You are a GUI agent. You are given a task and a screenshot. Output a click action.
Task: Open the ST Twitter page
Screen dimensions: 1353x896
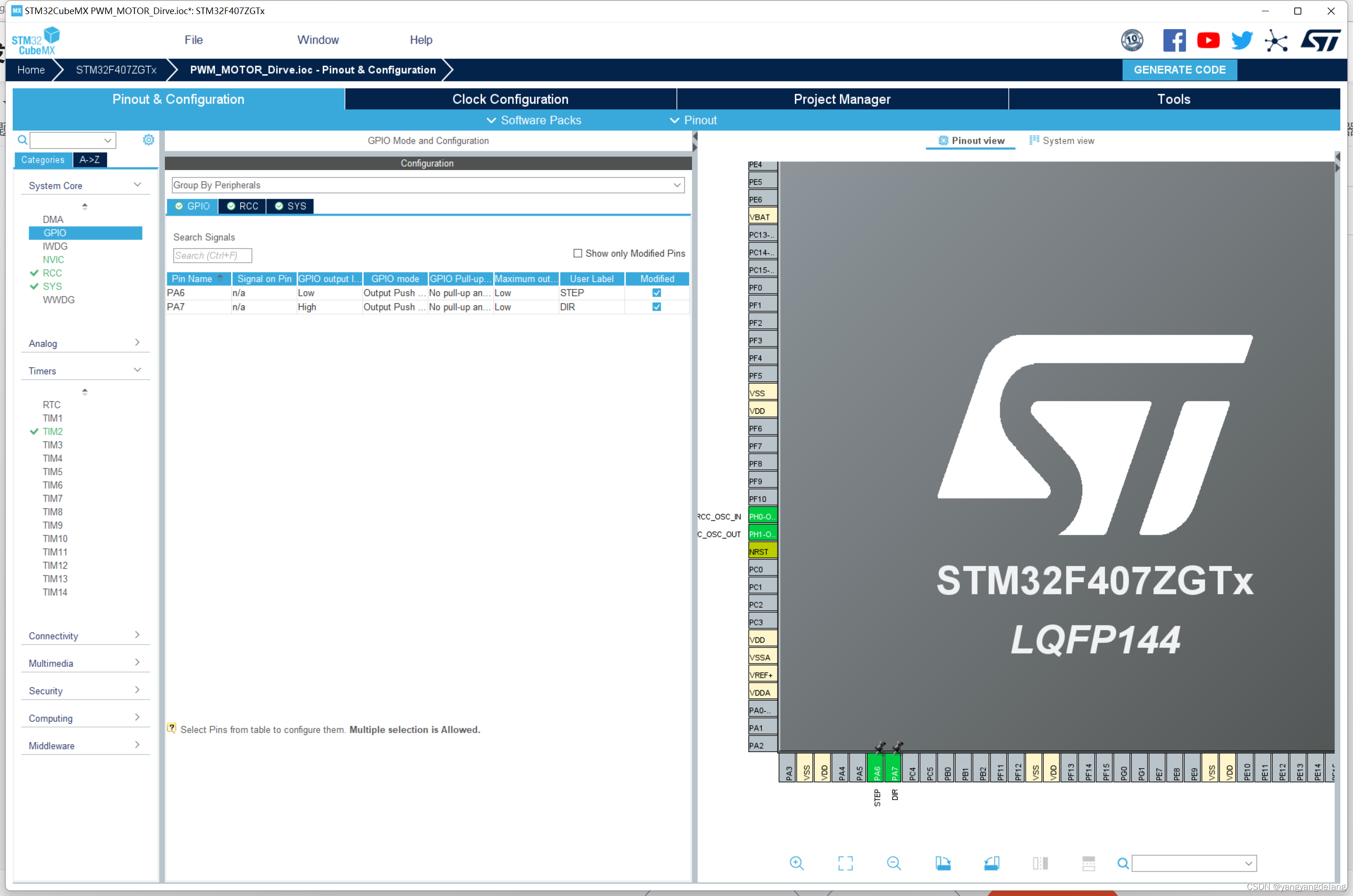[x=1242, y=40]
